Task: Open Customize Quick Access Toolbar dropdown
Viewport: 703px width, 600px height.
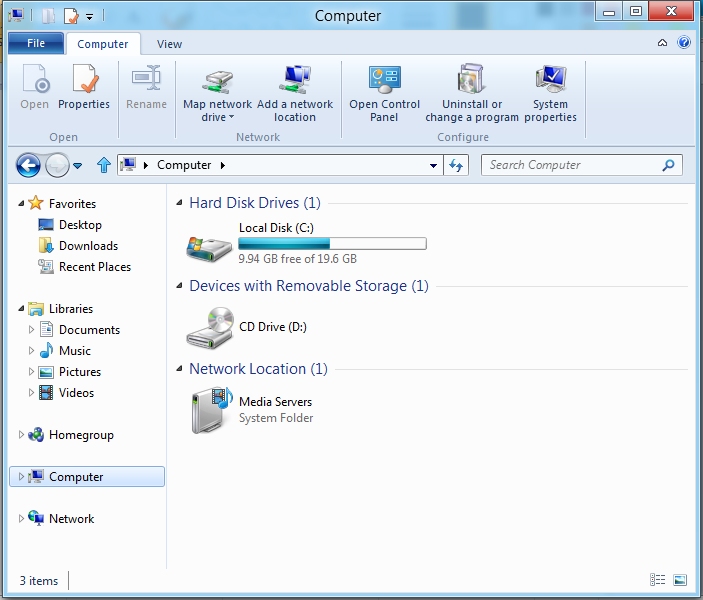Action: pyautogui.click(x=90, y=17)
